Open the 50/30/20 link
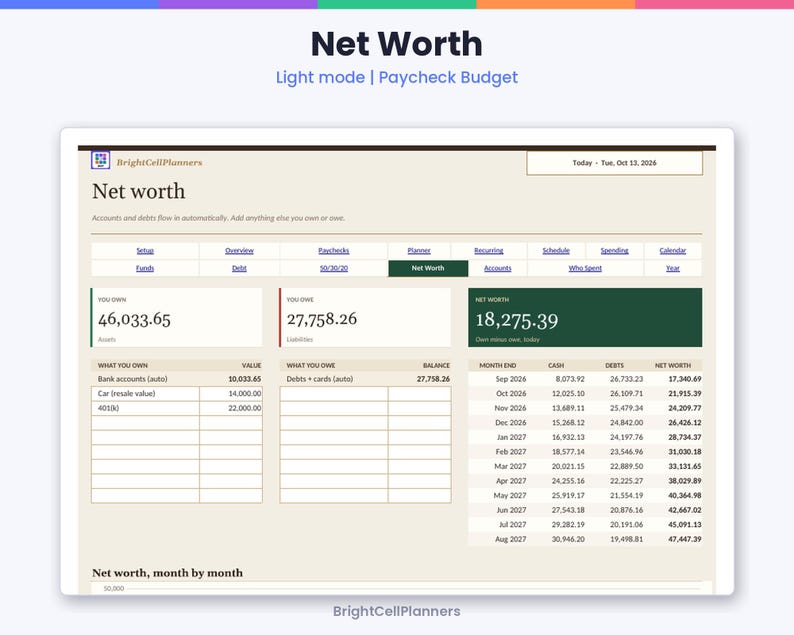 coord(334,268)
